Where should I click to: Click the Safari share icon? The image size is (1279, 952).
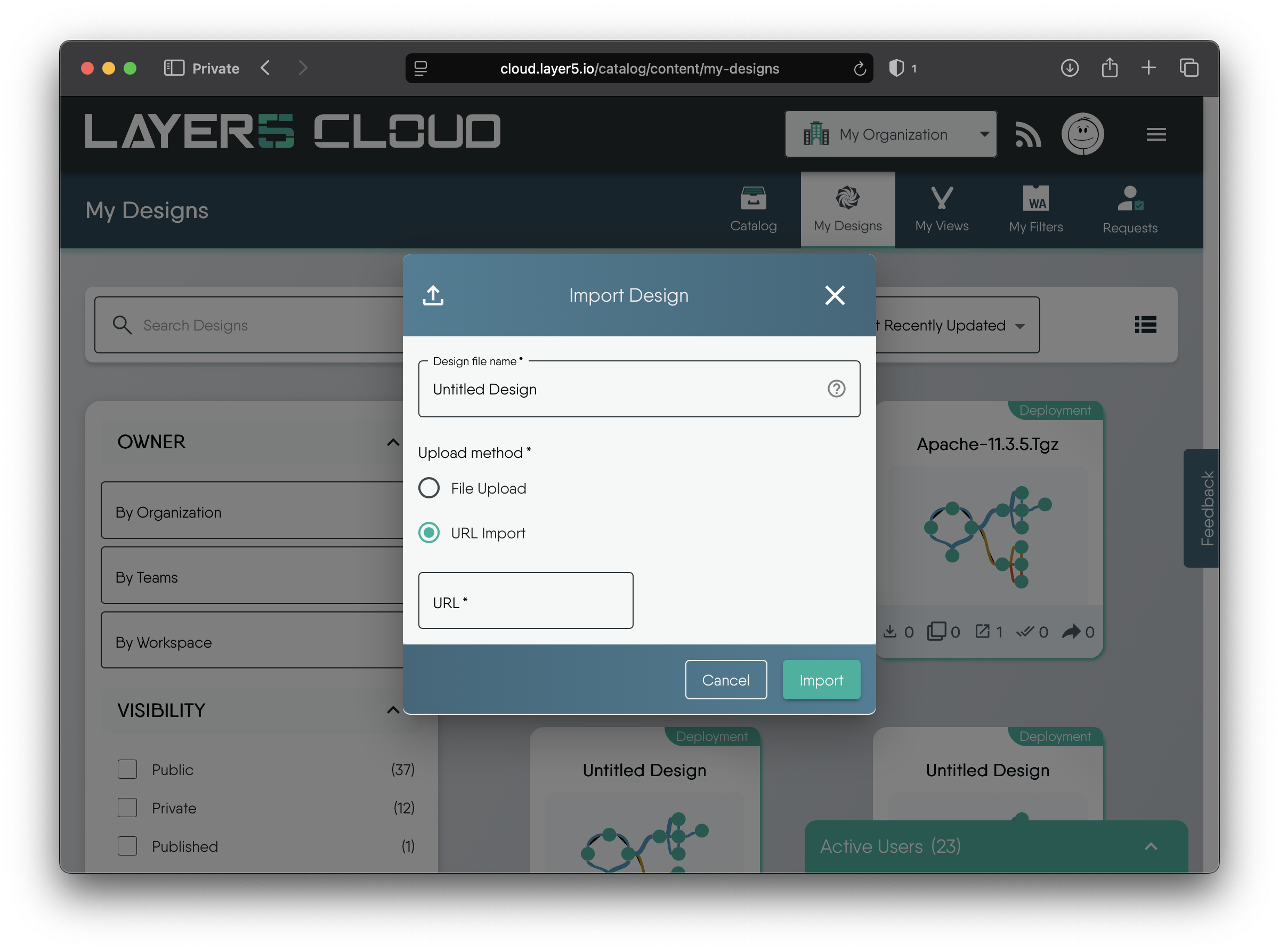tap(1109, 68)
